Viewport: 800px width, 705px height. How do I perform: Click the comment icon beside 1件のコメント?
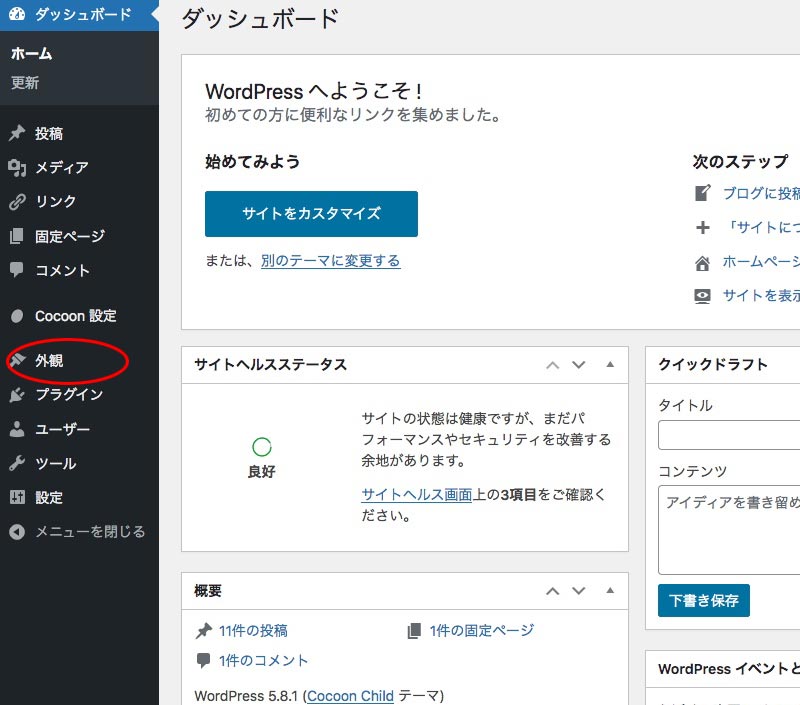click(x=204, y=660)
